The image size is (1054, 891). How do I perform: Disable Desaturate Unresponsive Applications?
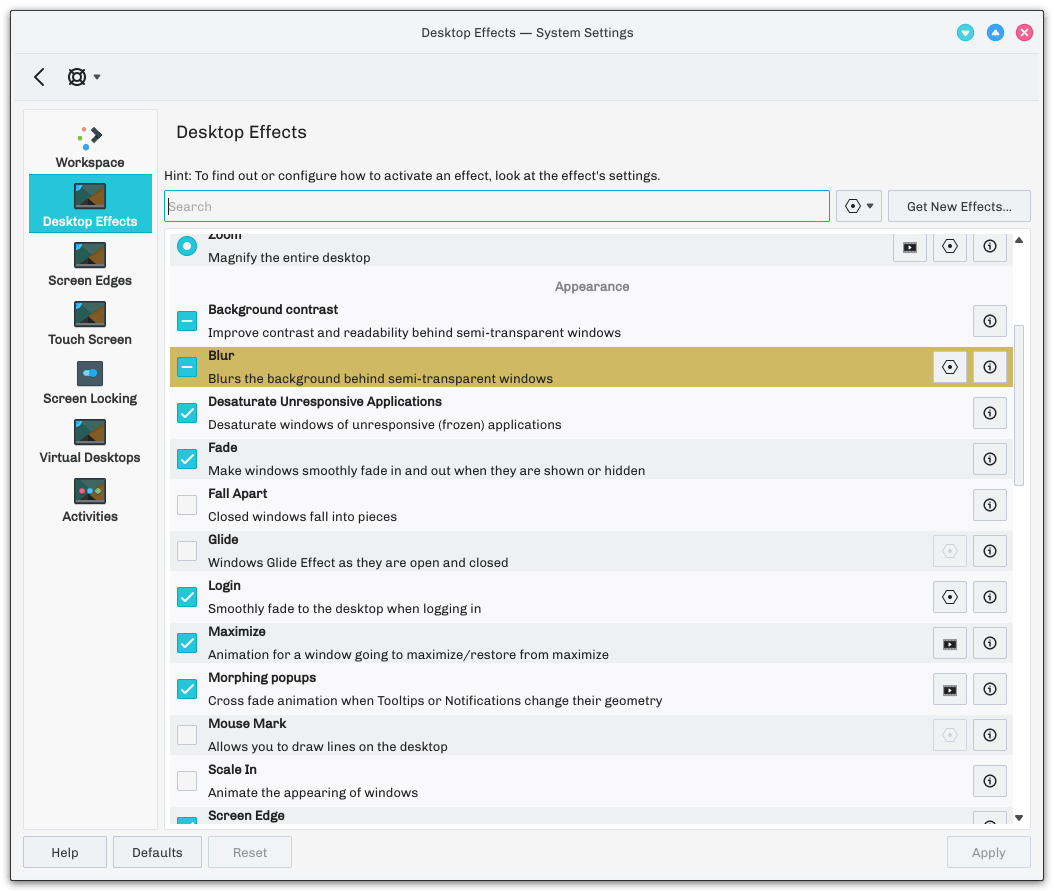(187, 413)
